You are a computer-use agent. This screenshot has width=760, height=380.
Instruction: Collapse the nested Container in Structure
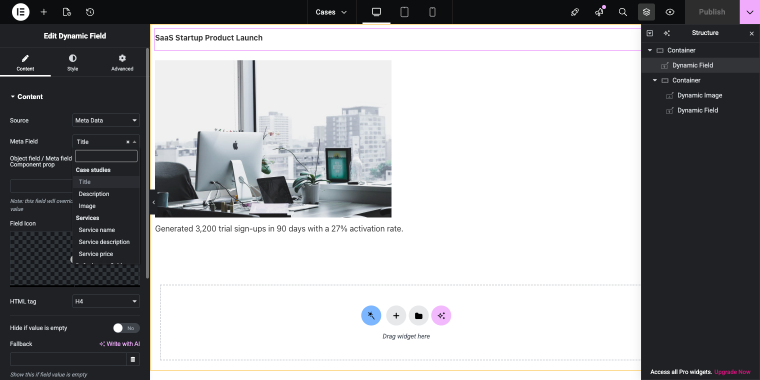(655, 80)
